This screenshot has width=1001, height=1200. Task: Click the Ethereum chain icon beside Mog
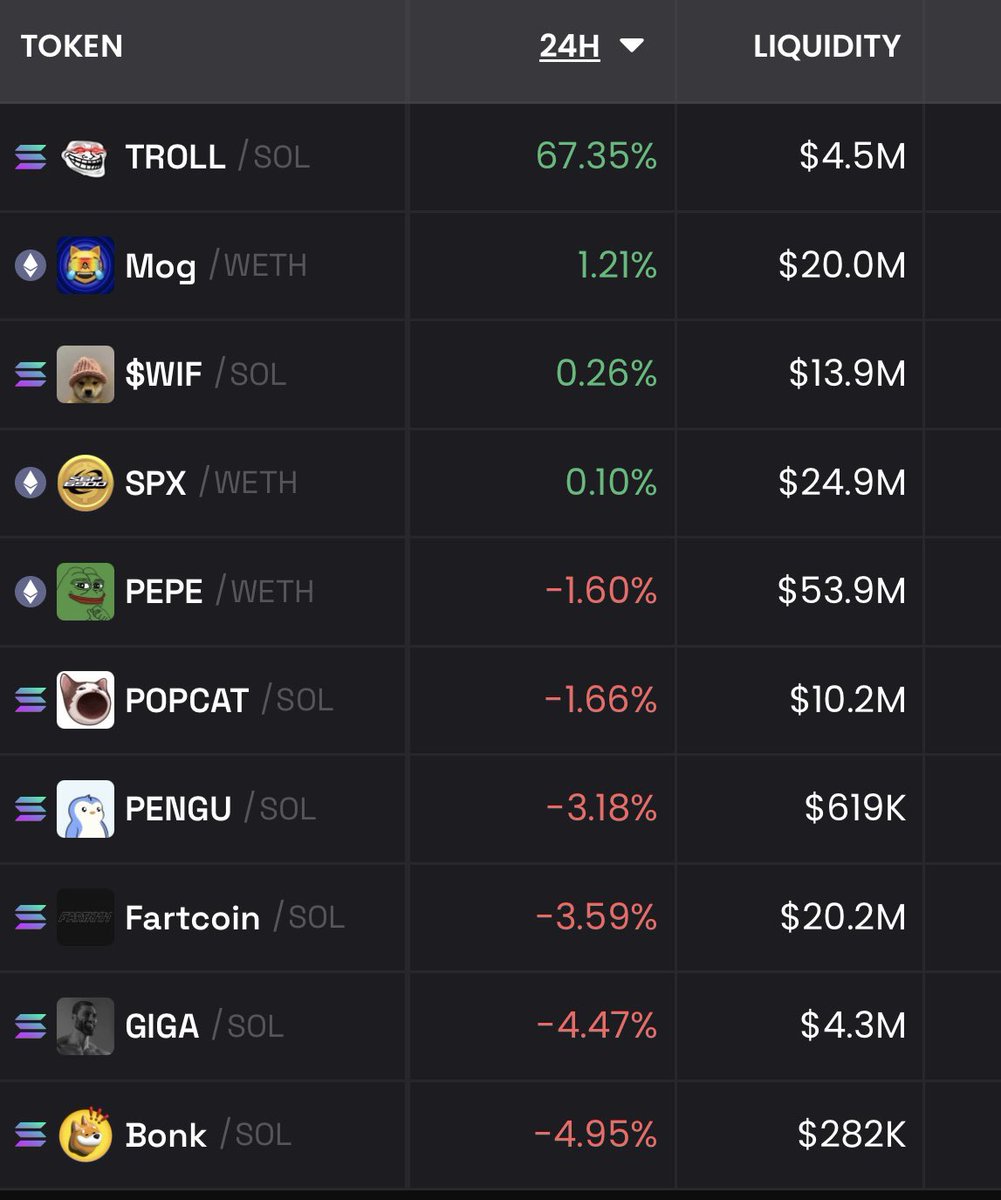(x=30, y=265)
